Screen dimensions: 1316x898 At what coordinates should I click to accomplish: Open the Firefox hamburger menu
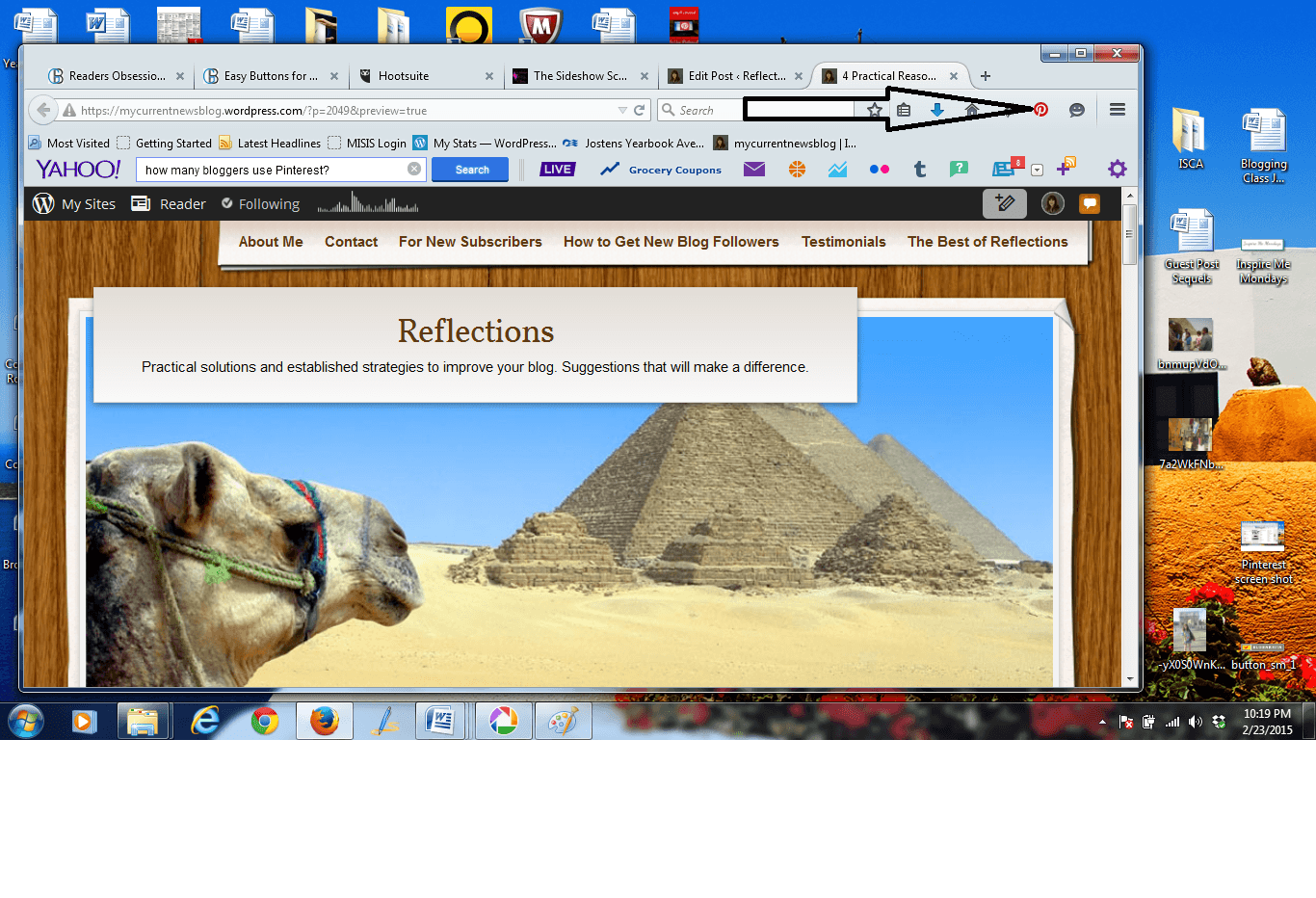pos(1117,110)
